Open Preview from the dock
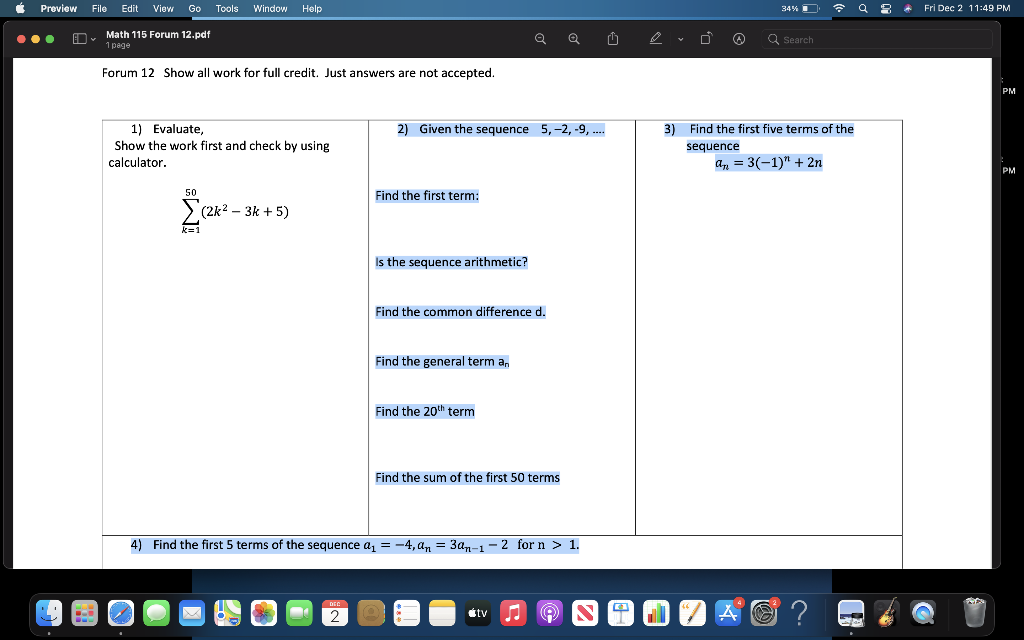Viewport: 1024px width, 640px height. 851,613
